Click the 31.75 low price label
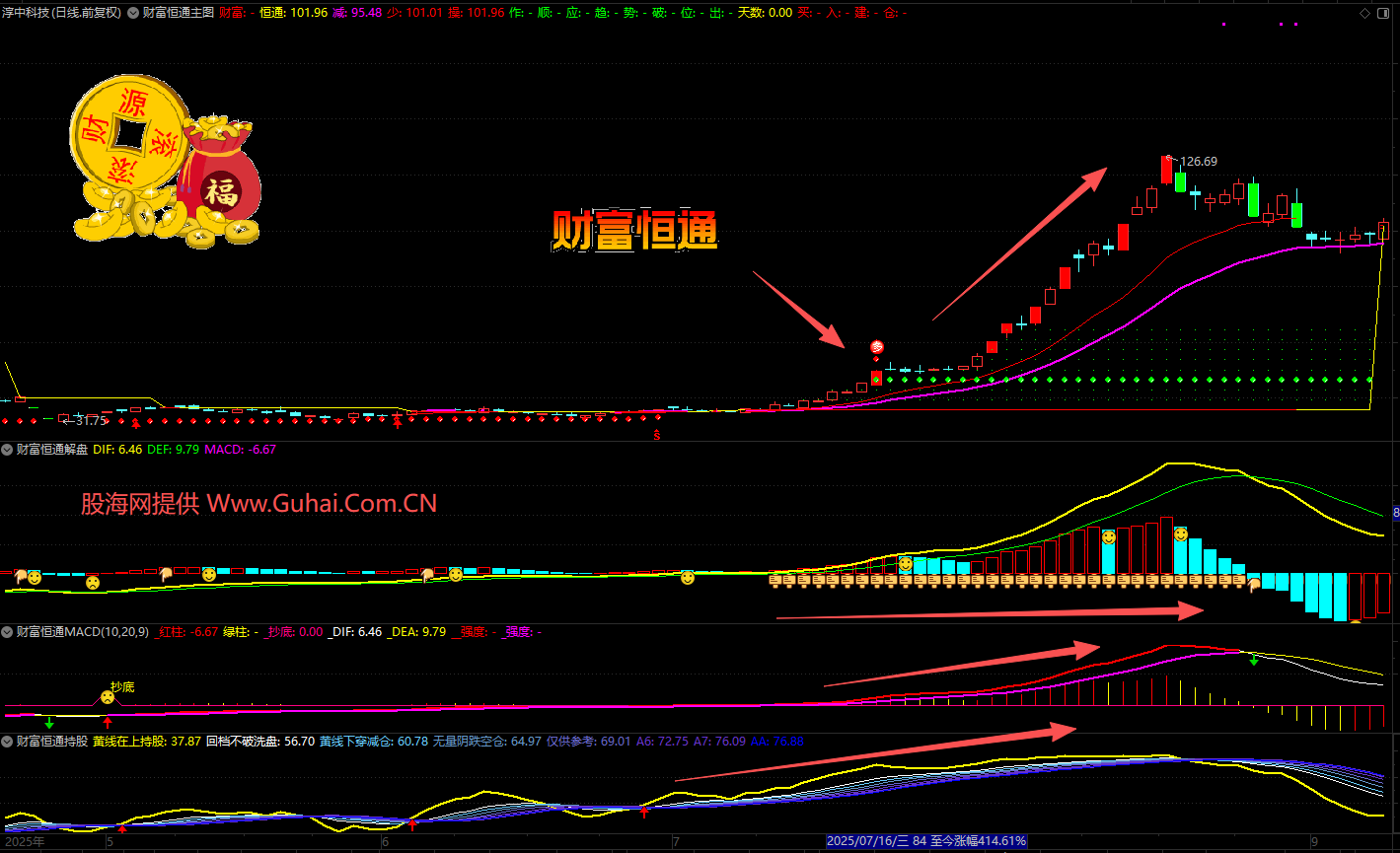The image size is (1400, 853). click(x=89, y=421)
